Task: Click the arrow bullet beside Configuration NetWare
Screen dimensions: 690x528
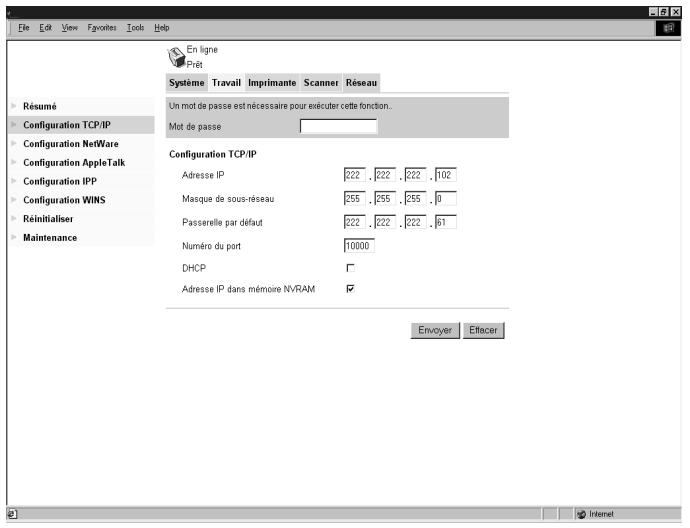Action: tap(14, 143)
